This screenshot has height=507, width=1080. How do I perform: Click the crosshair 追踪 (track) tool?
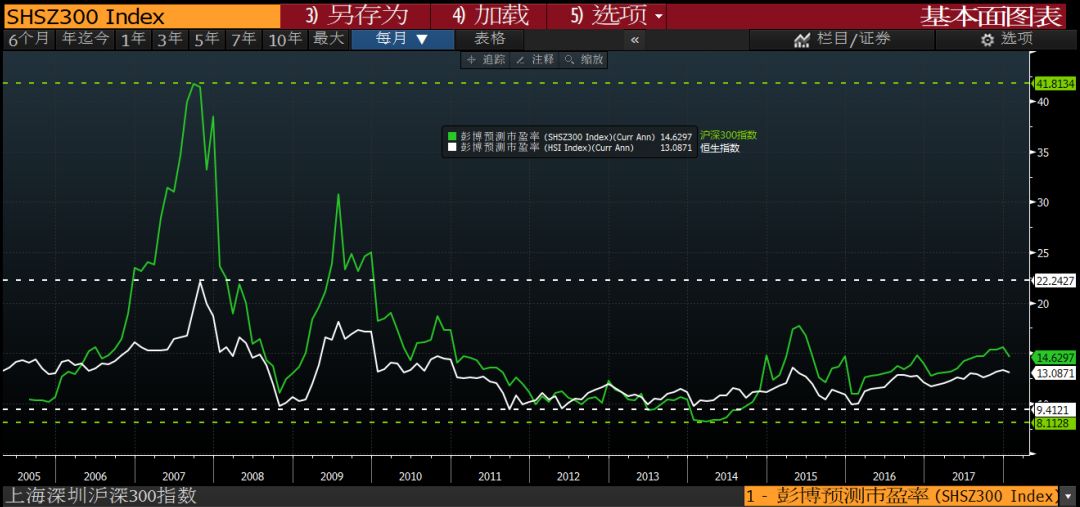coord(486,60)
